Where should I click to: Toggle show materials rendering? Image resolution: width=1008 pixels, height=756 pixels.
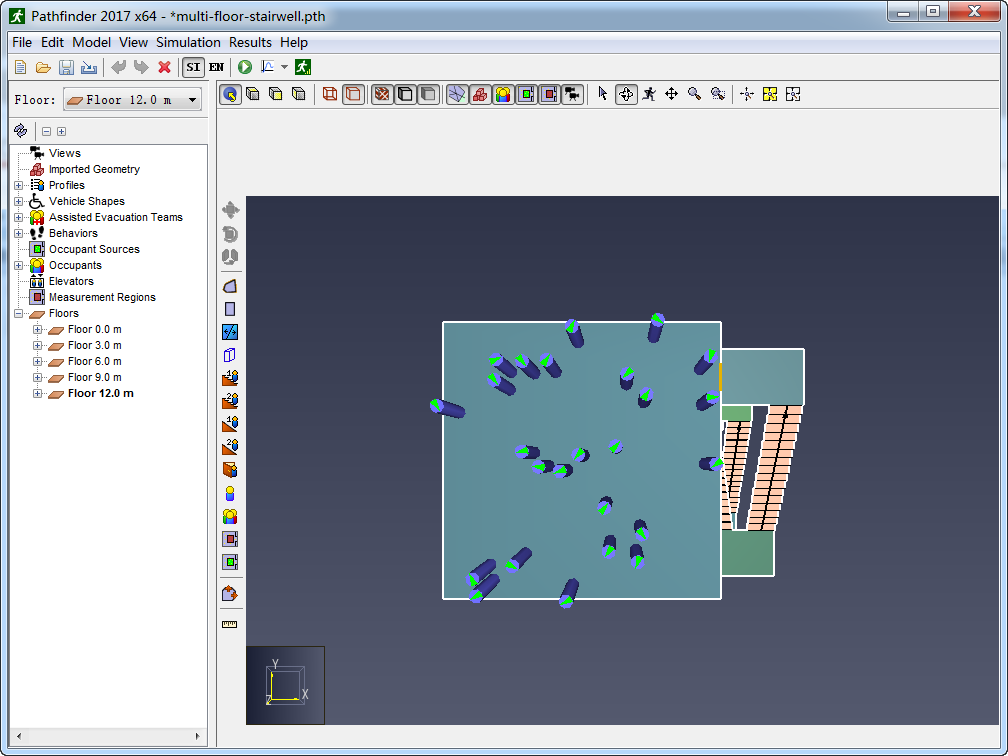click(x=382, y=94)
